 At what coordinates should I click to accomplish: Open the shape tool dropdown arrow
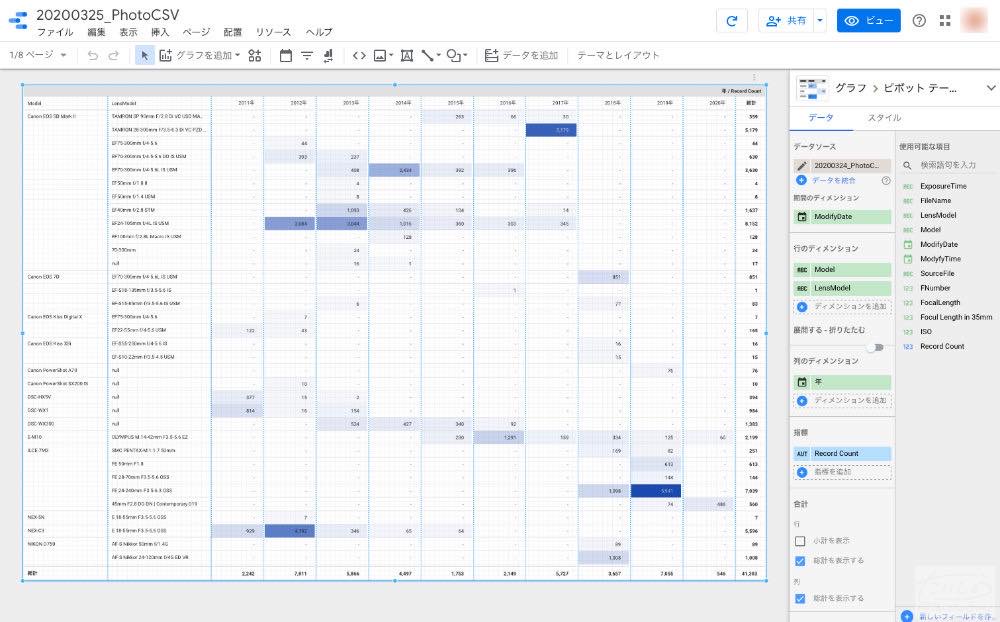click(465, 56)
